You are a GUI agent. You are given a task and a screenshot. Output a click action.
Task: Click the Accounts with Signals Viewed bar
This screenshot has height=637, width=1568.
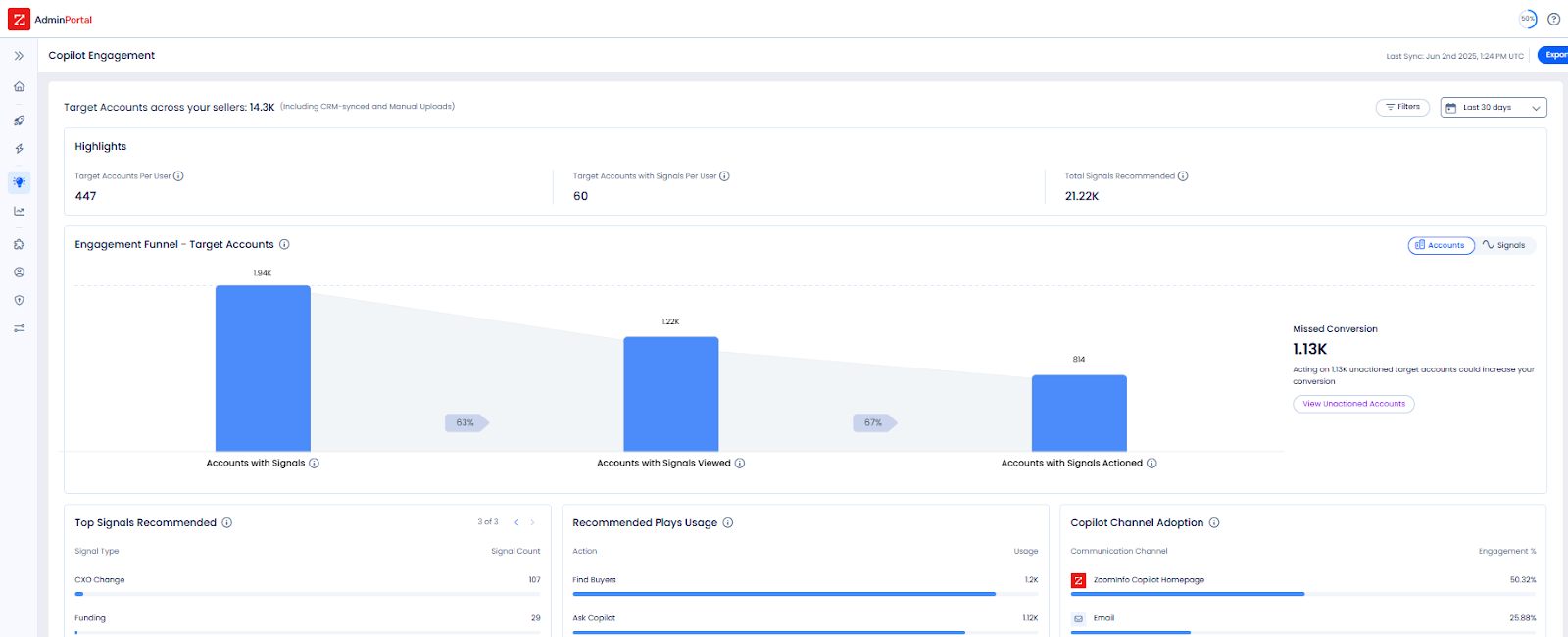[x=671, y=394]
